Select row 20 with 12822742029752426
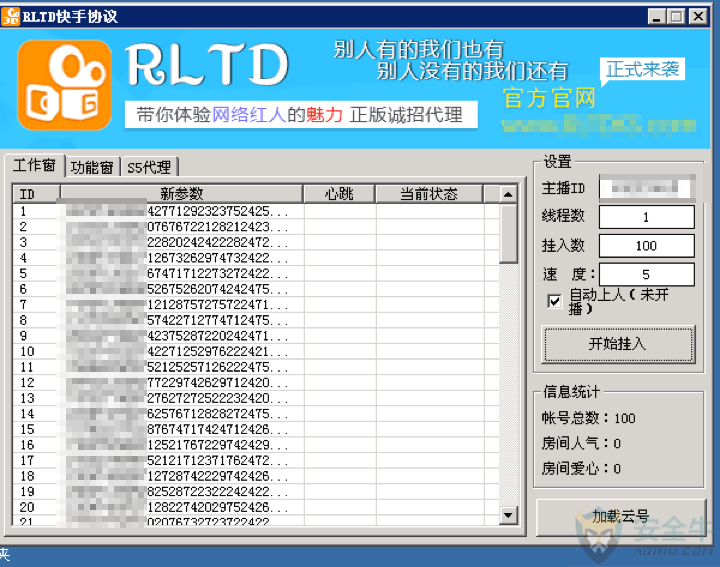Viewport: 720px width, 567px height. coord(256,508)
